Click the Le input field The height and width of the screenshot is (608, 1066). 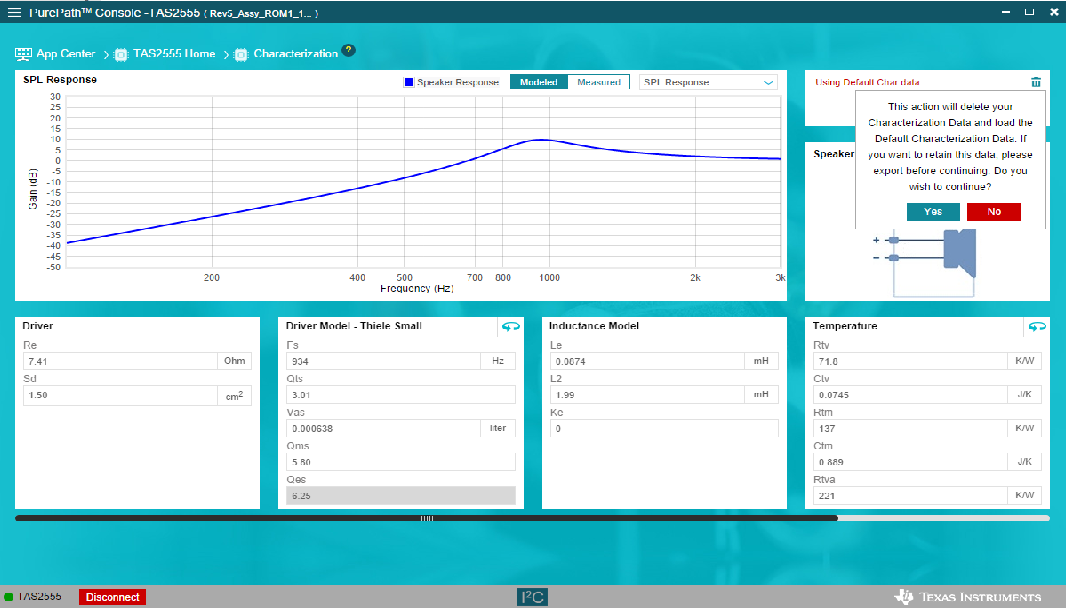pos(647,361)
